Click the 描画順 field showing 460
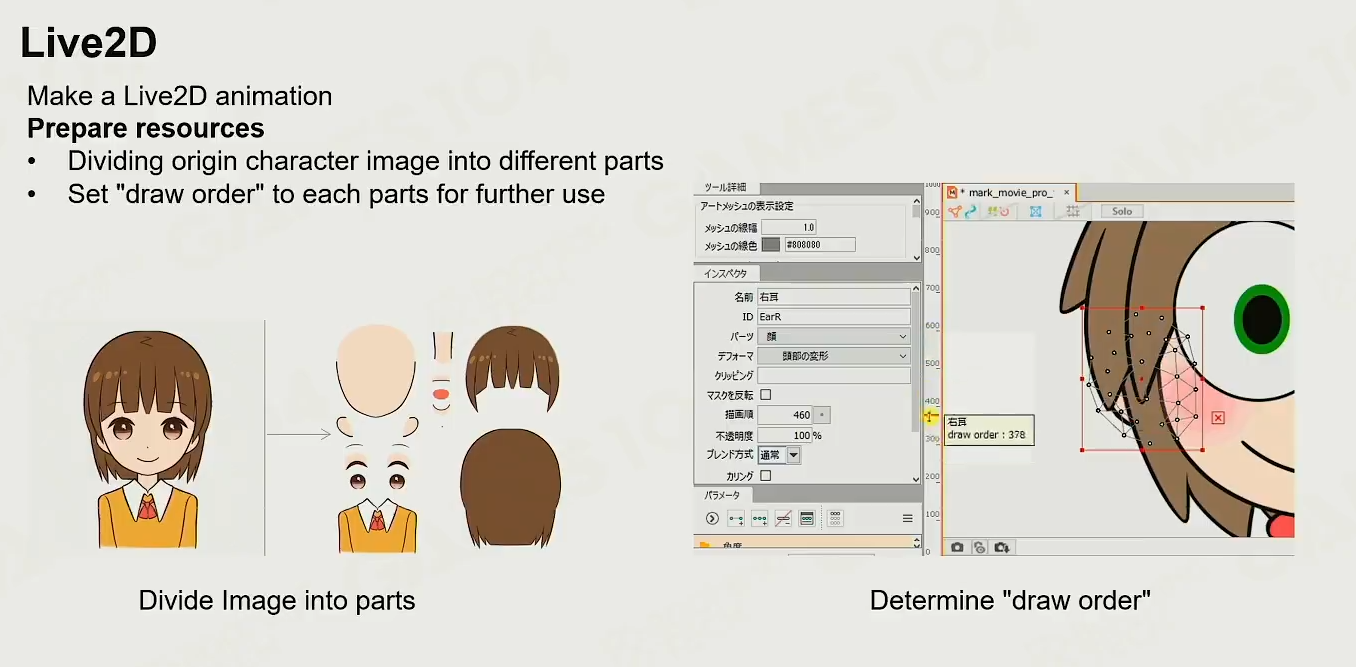Viewport: 1356px width, 667px height. [785, 414]
